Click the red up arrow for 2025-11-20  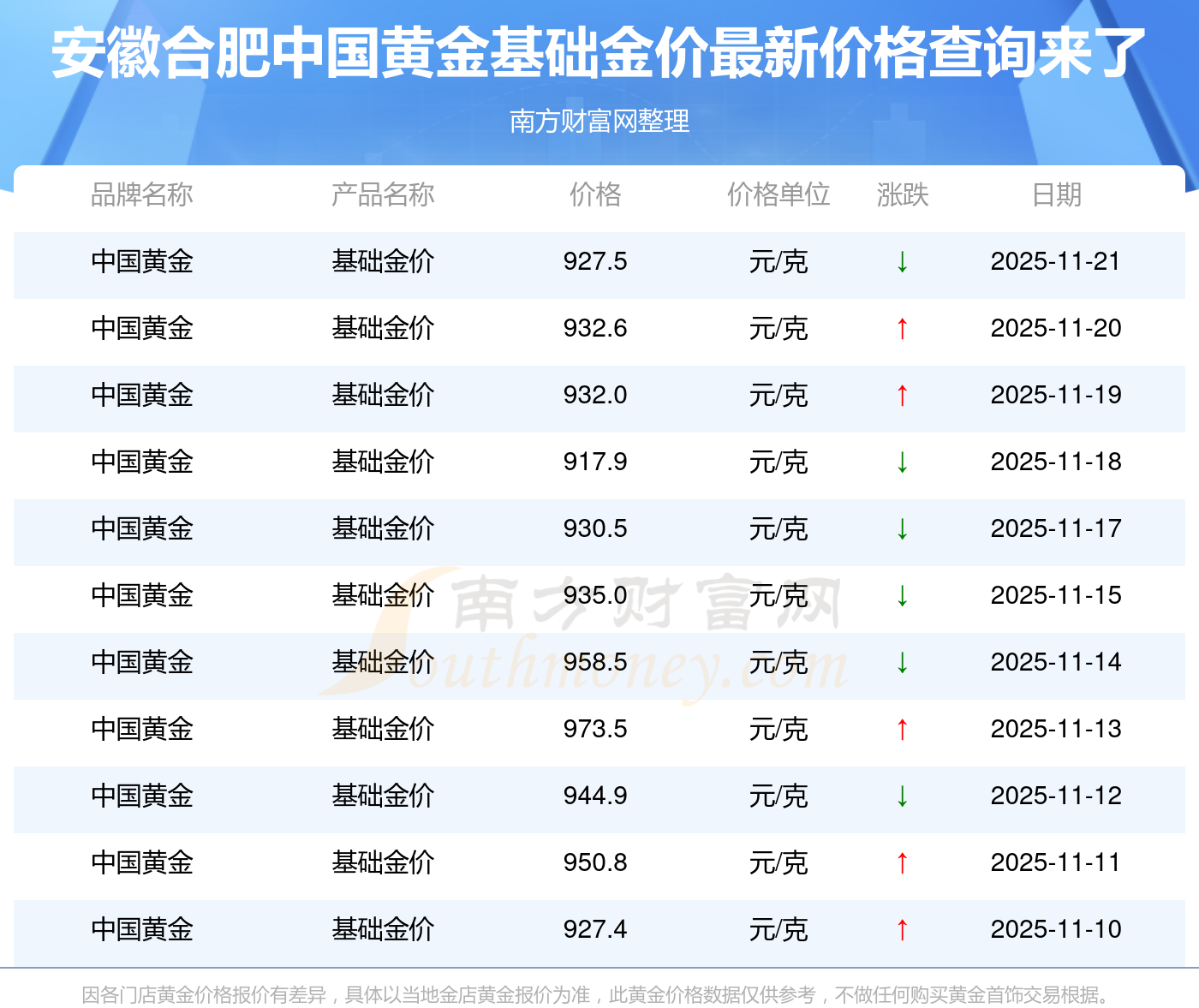(x=902, y=328)
